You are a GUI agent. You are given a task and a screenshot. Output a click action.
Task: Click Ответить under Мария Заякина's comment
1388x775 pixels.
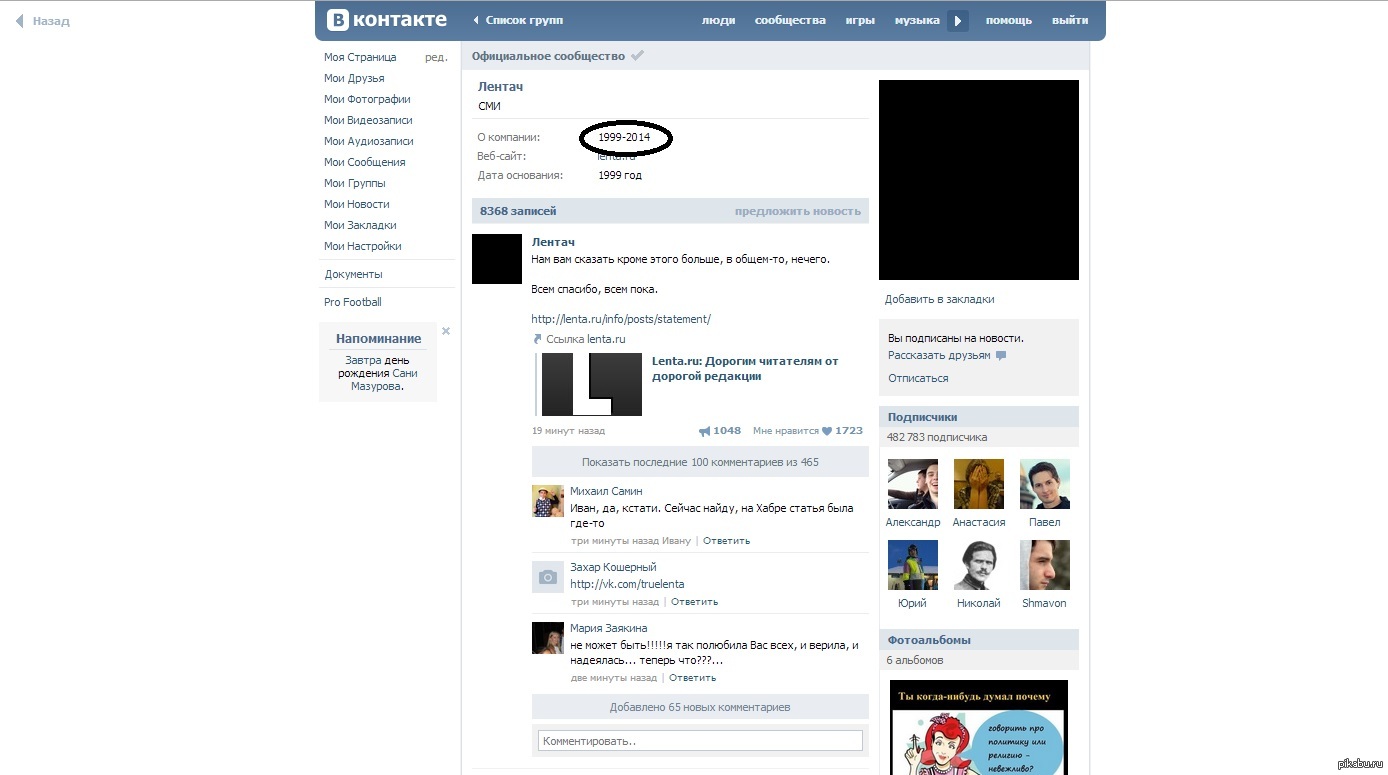click(x=692, y=677)
